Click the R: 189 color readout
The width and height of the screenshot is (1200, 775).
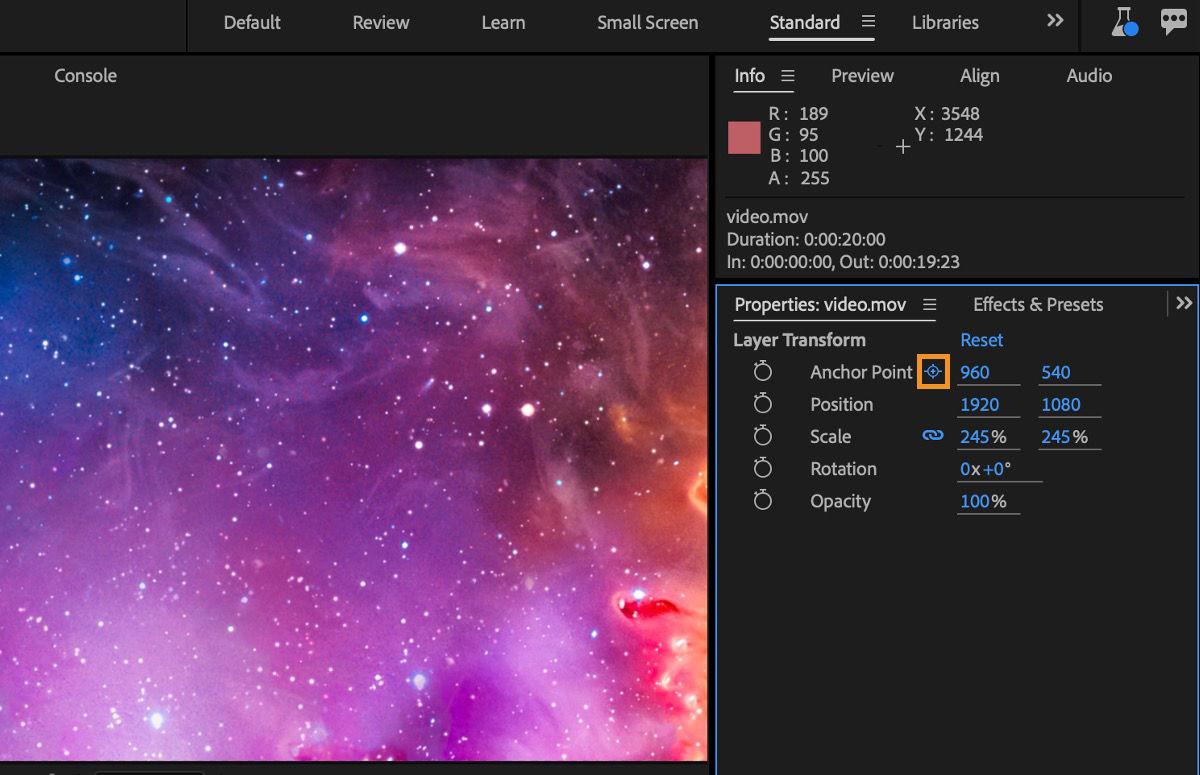pos(798,113)
